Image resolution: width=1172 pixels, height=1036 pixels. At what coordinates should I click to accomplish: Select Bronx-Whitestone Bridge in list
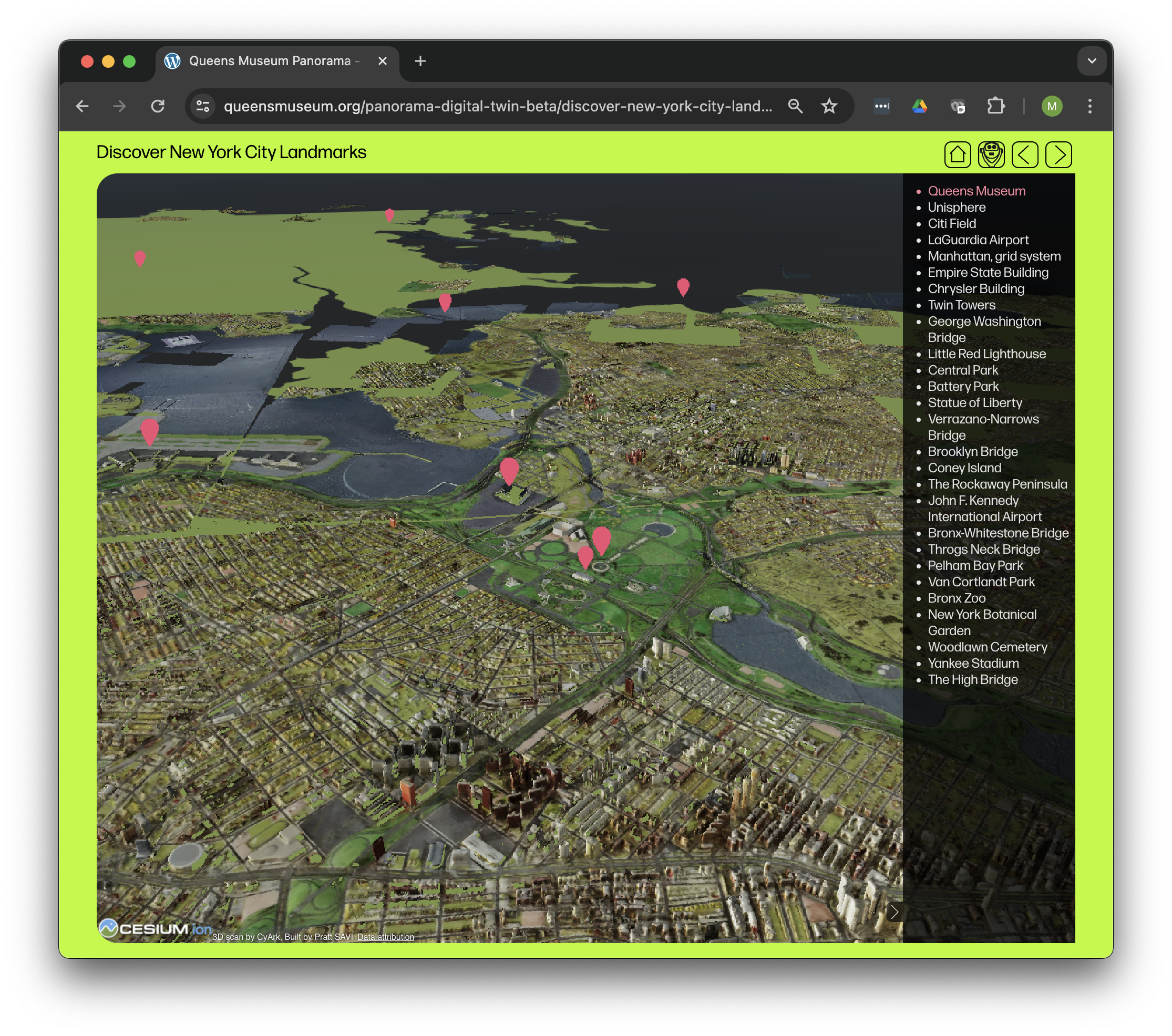click(998, 533)
